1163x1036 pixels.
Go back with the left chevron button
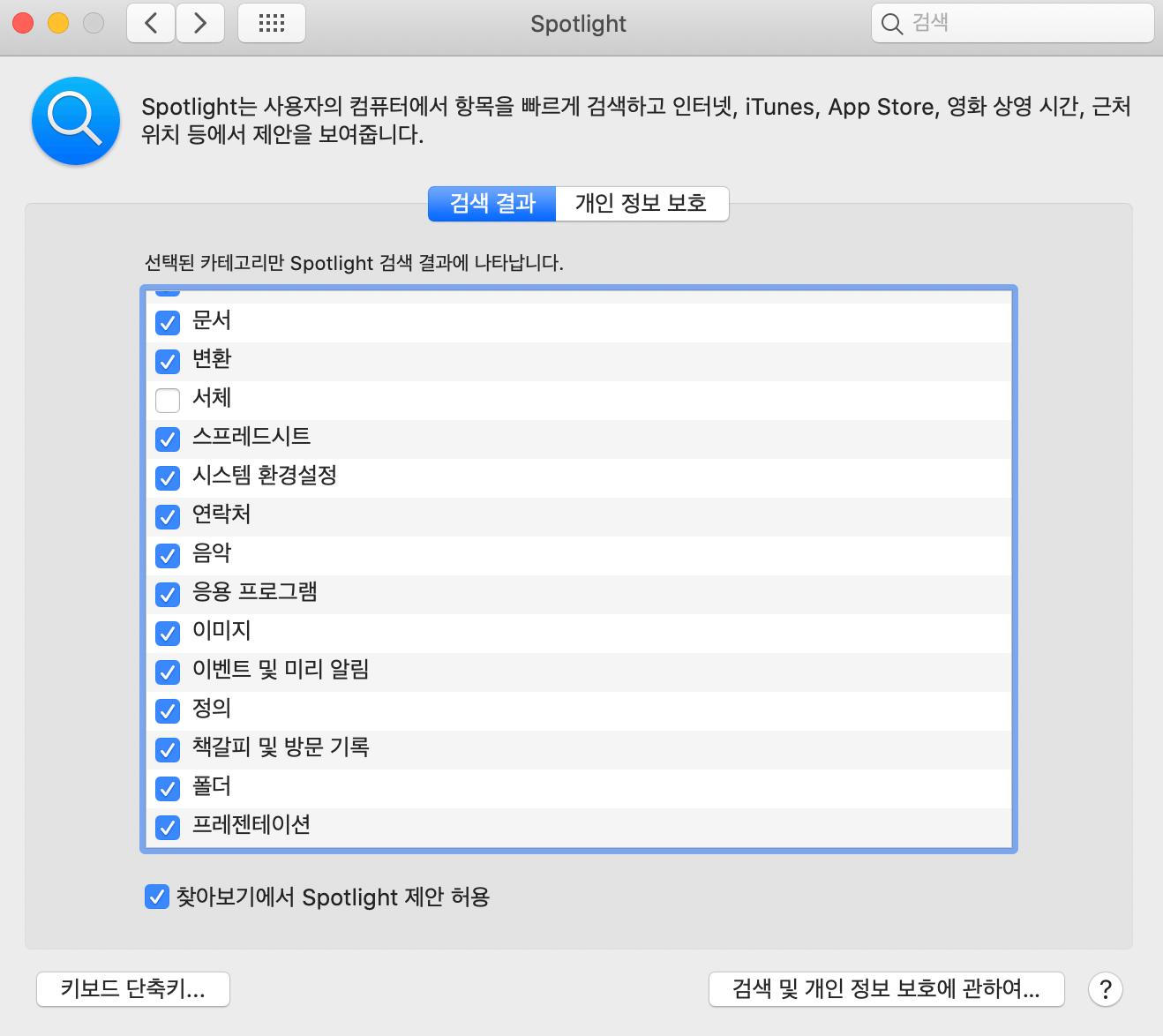point(151,23)
